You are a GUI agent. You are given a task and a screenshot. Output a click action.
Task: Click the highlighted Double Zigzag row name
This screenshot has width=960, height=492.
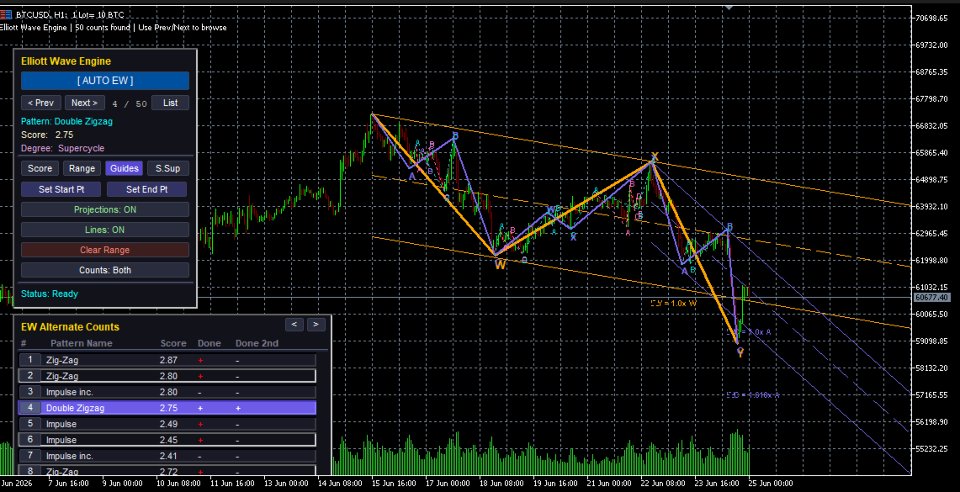pyautogui.click(x=75, y=408)
